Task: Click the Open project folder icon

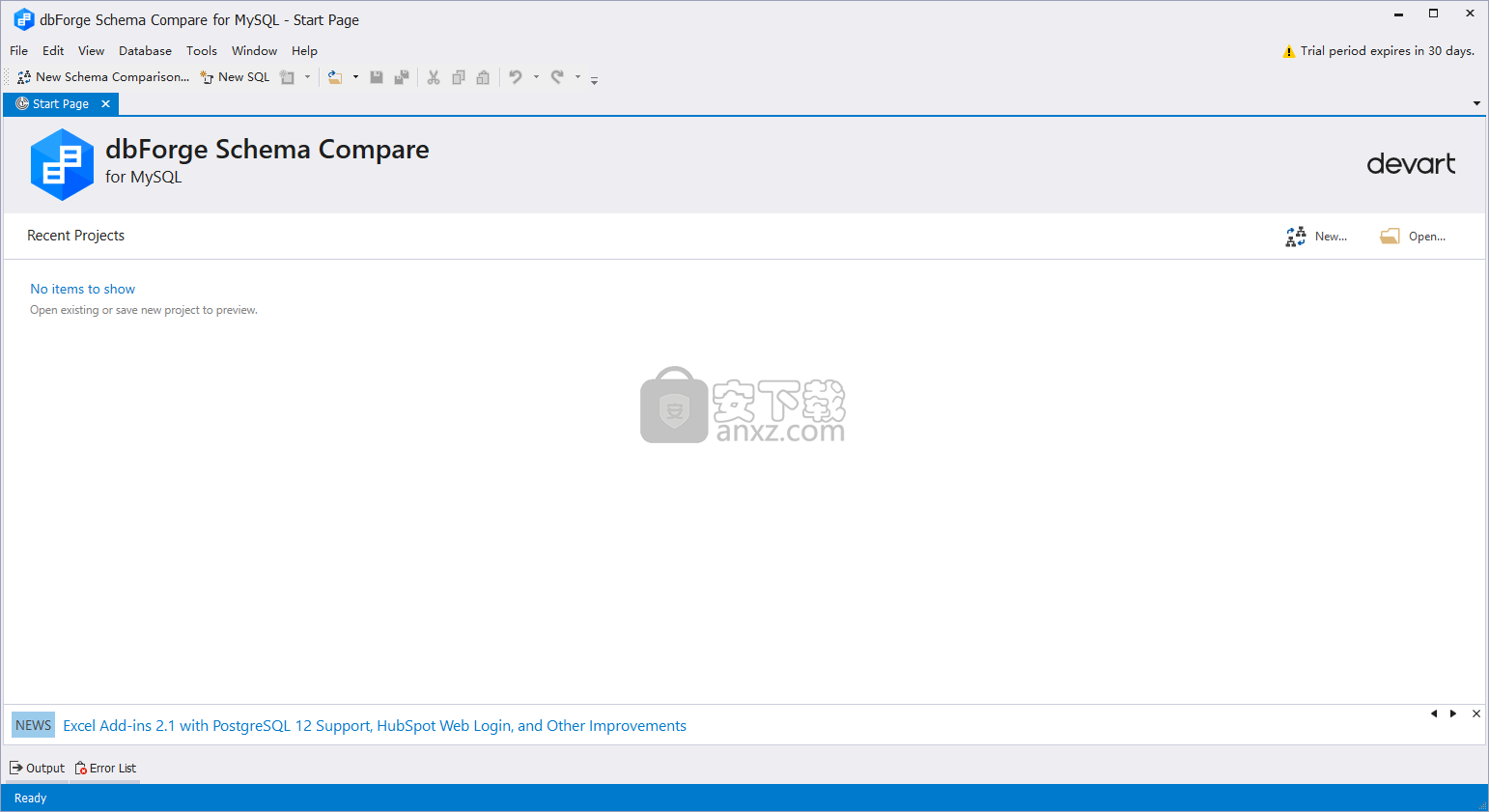Action: [1390, 237]
